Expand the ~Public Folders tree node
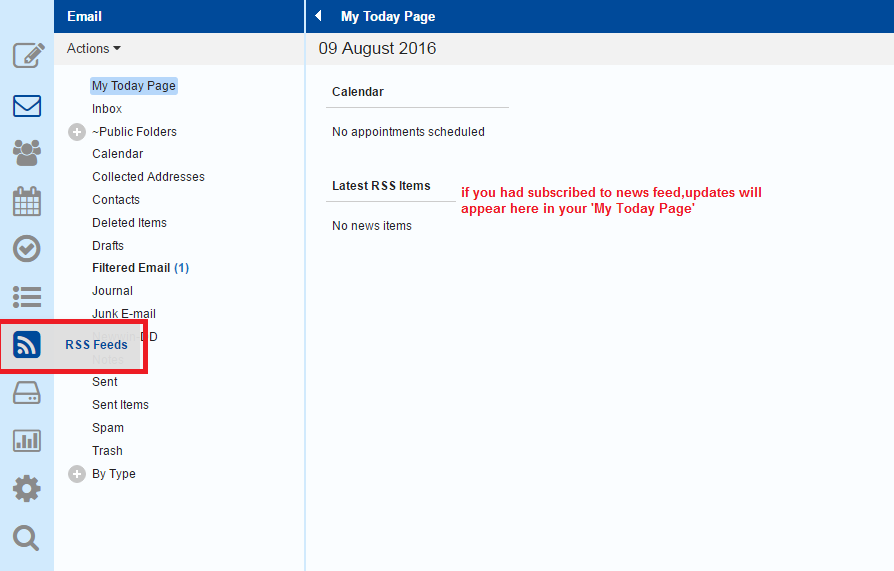The width and height of the screenshot is (894, 571). point(77,132)
